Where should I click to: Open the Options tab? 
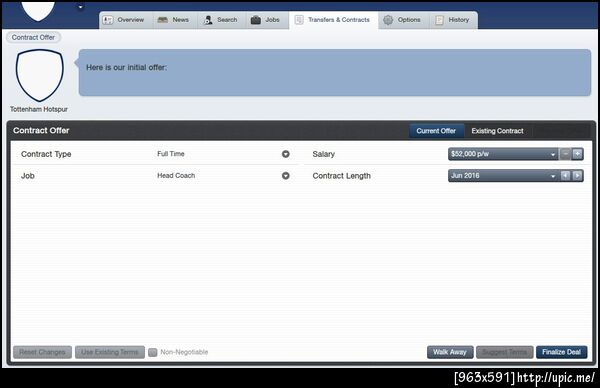tap(403, 20)
